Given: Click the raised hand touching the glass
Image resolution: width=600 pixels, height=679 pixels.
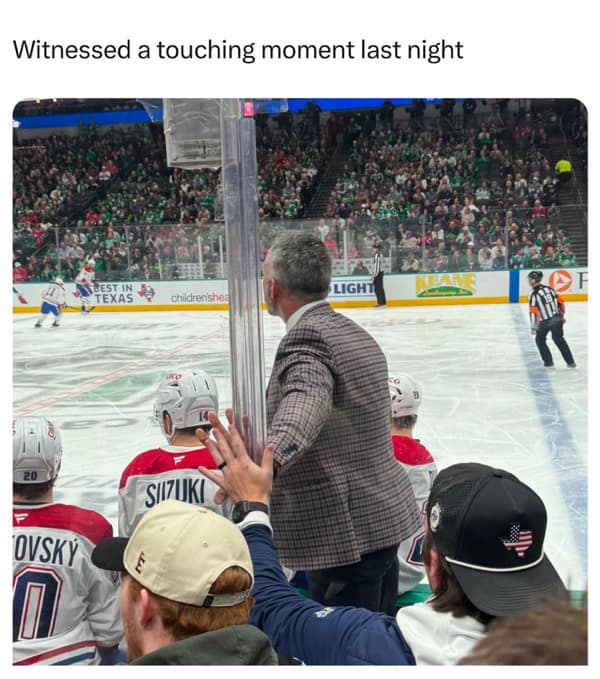Looking at the screenshot, I should point(235,458).
